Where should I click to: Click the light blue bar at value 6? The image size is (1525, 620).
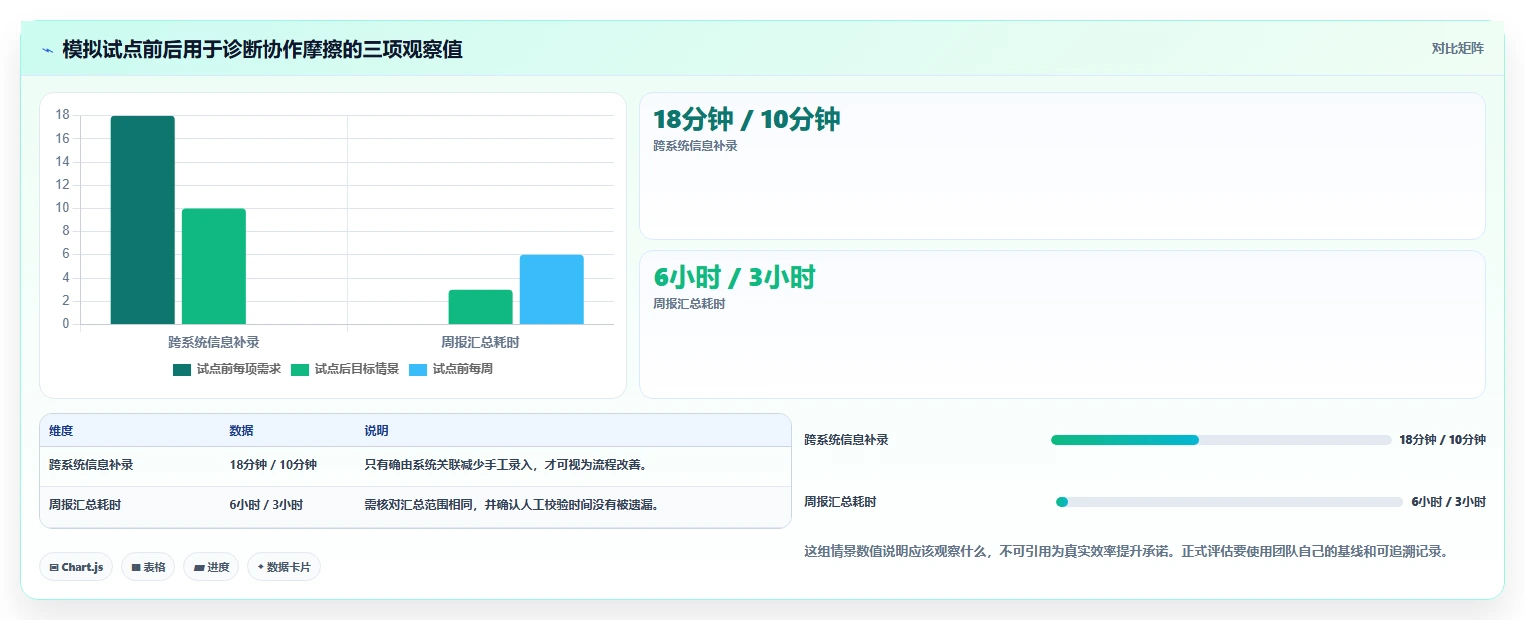pos(552,290)
